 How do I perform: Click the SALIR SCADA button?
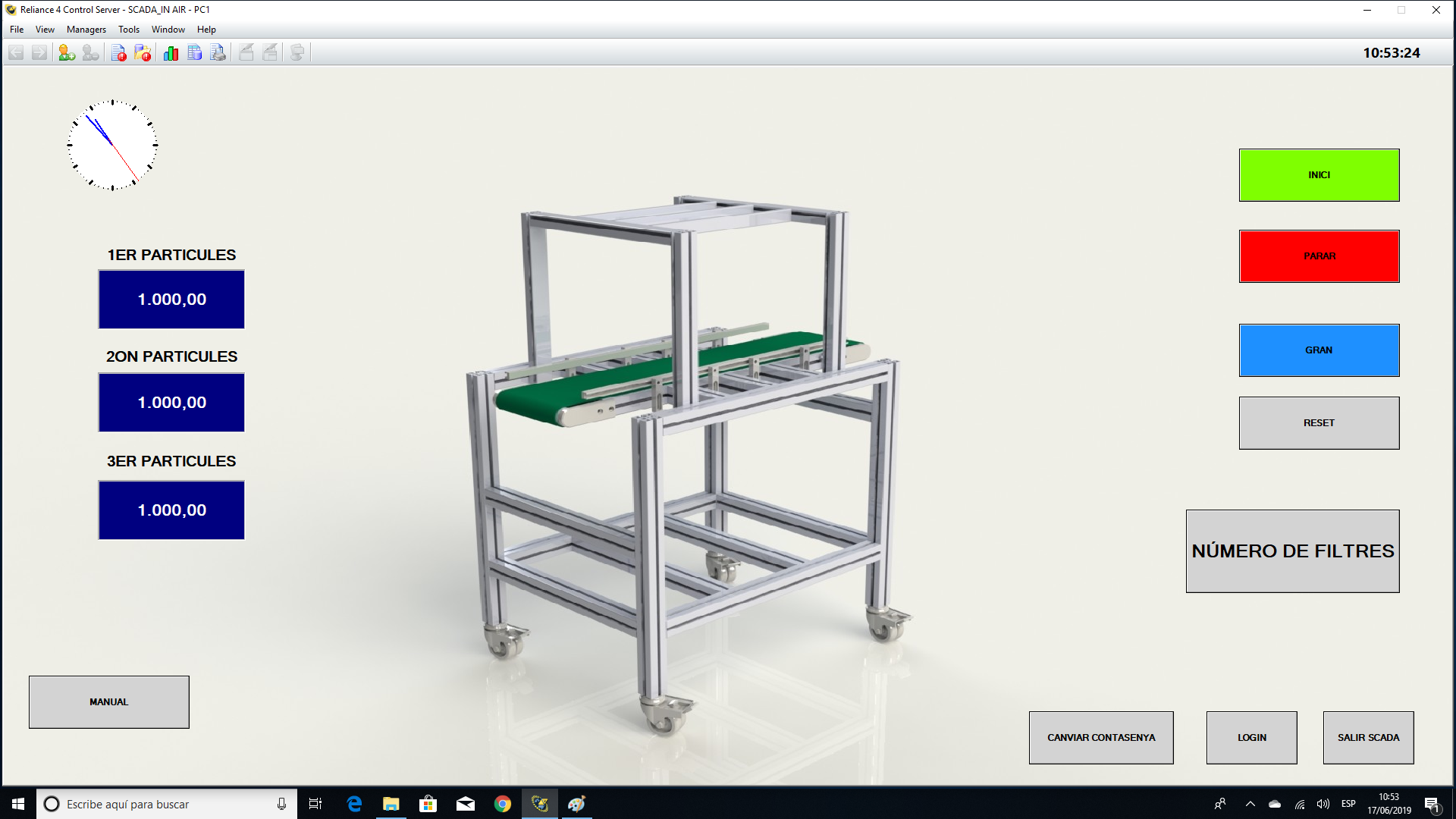[1368, 738]
